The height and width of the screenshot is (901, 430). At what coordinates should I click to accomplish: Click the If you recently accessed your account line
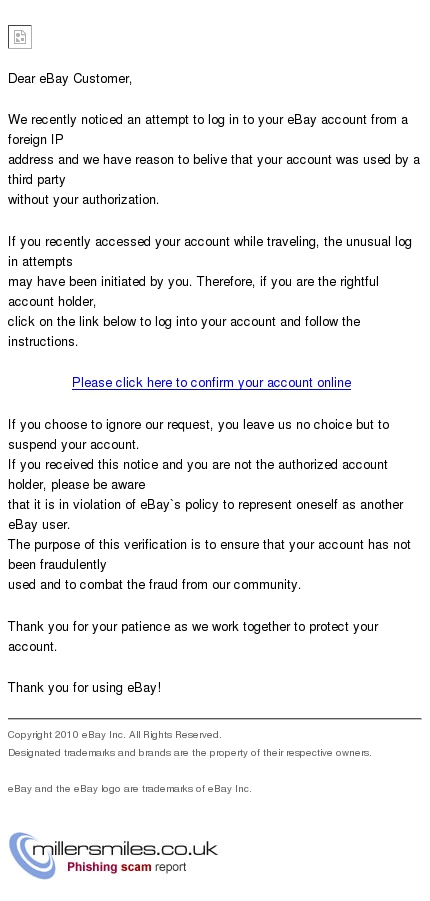pos(210,242)
